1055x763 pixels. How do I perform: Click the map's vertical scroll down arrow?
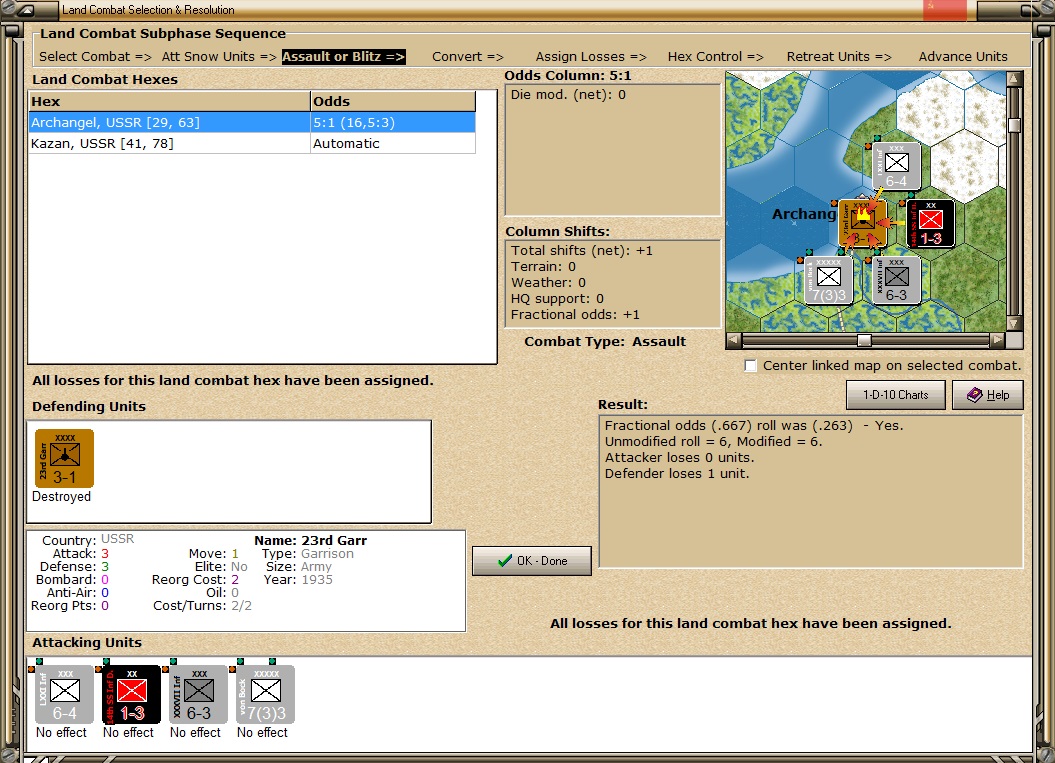pos(1015,324)
